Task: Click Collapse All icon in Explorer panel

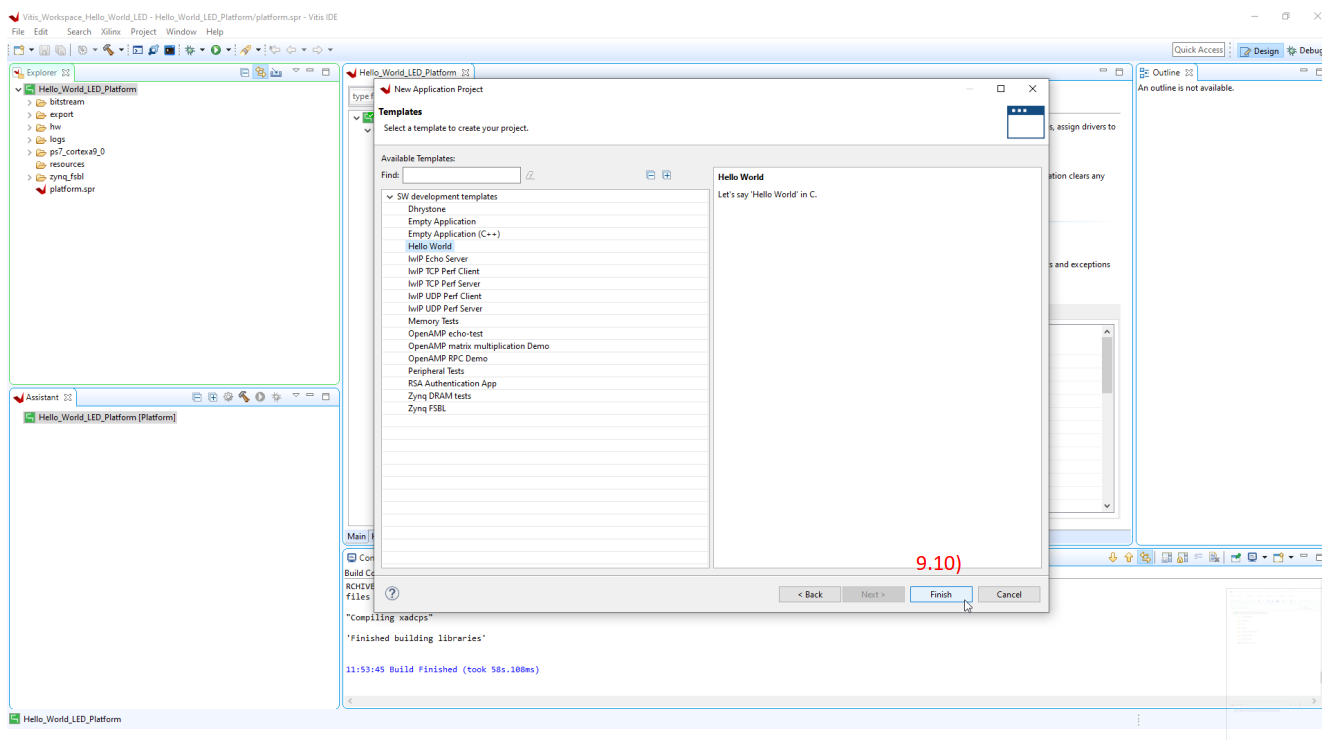Action: click(245, 72)
